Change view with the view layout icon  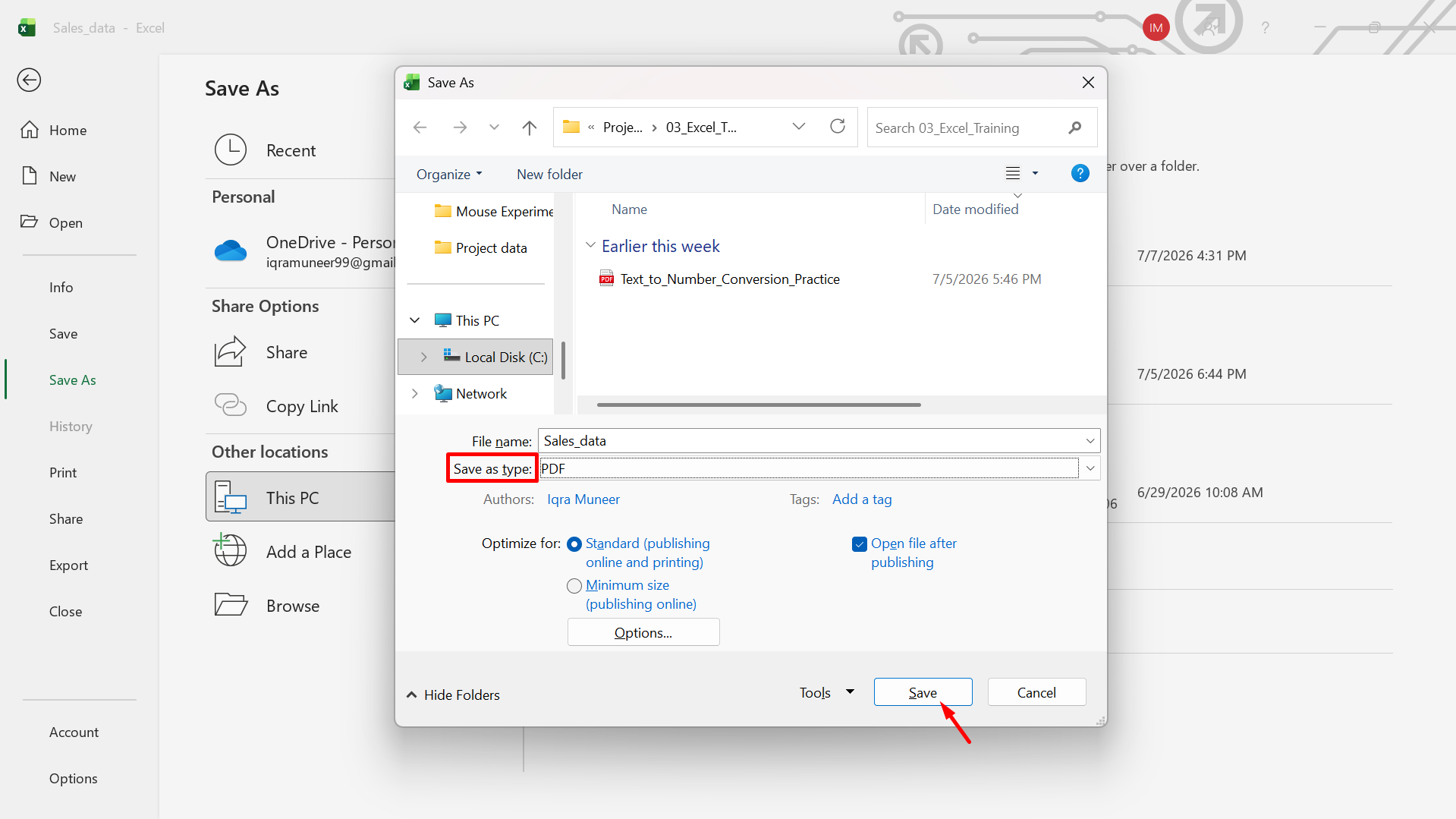click(1013, 173)
